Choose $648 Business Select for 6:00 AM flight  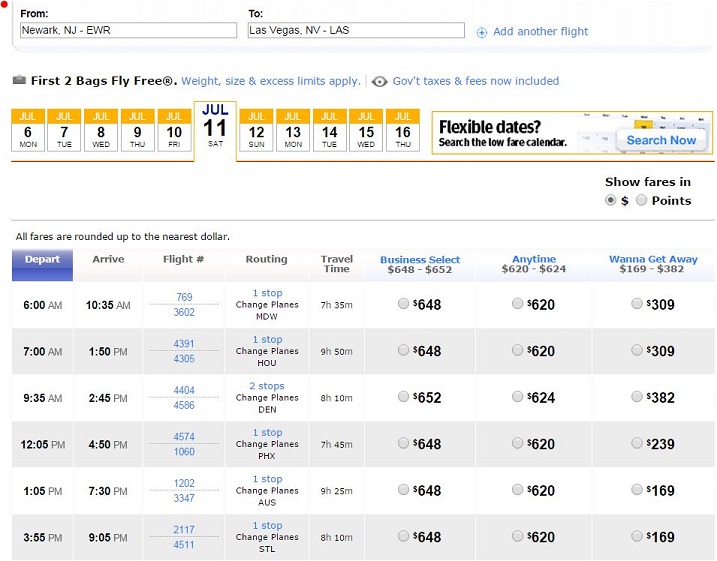(x=403, y=304)
